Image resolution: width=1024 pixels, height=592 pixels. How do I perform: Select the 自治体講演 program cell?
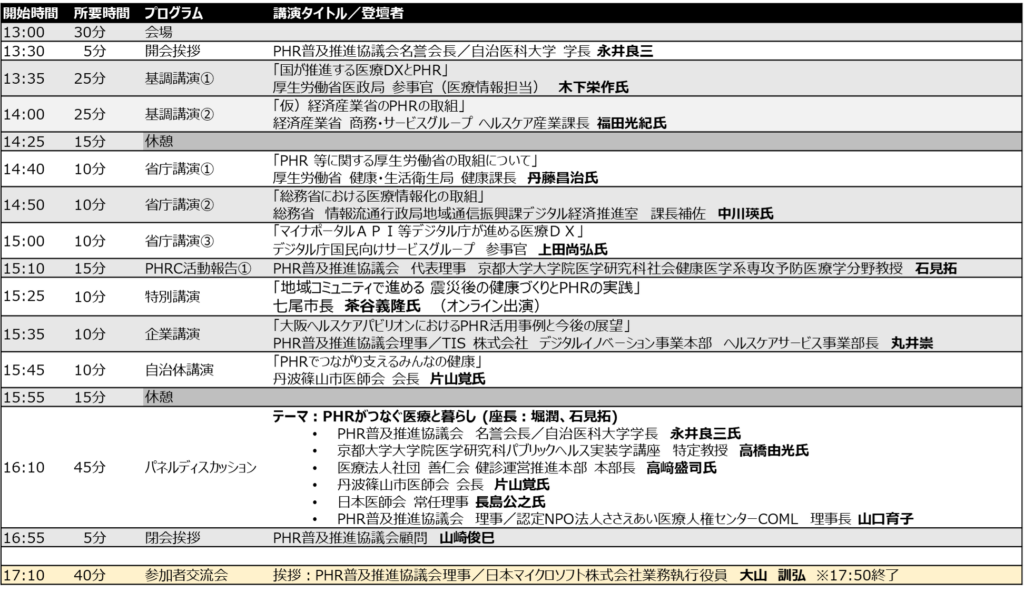coord(180,369)
